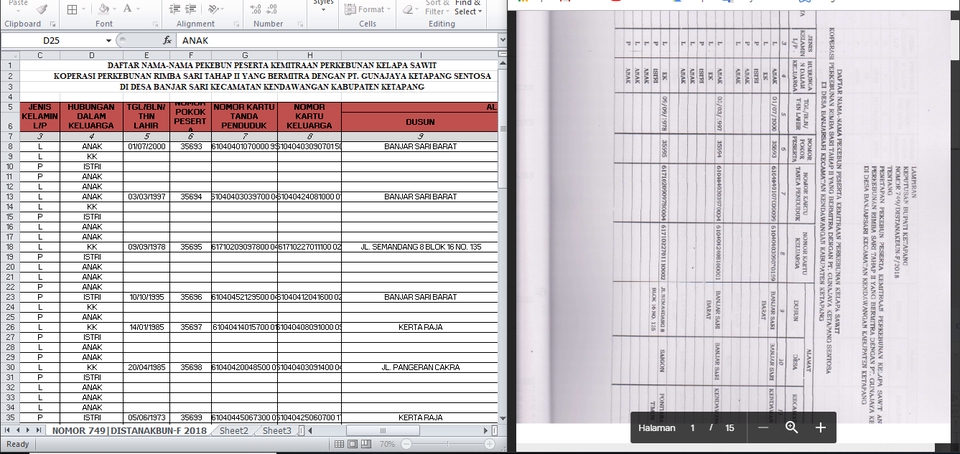This screenshot has width=960, height=454.
Task: Open the Fill Color dropdown arrow
Action: point(114,9)
